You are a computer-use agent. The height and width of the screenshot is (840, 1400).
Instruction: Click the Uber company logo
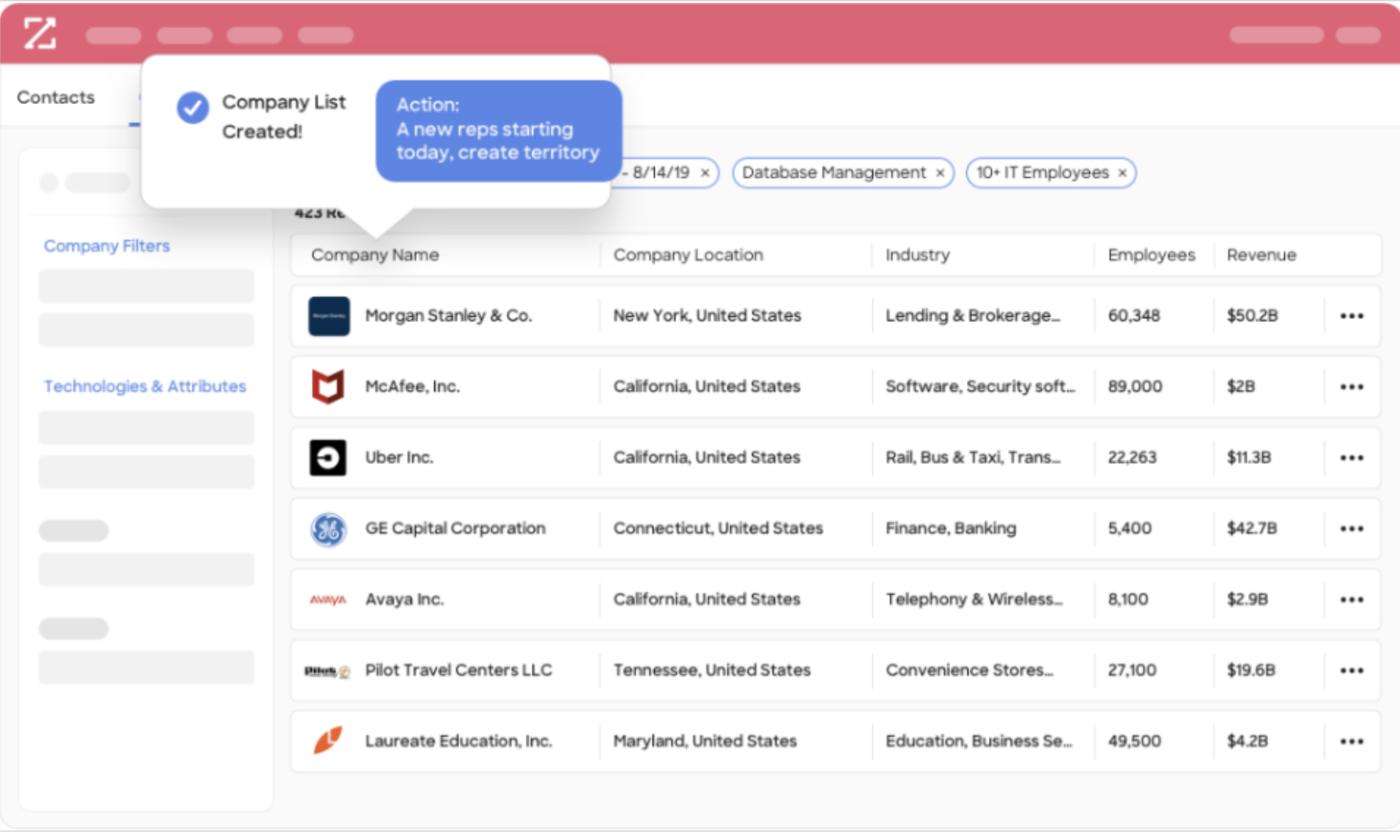[328, 458]
